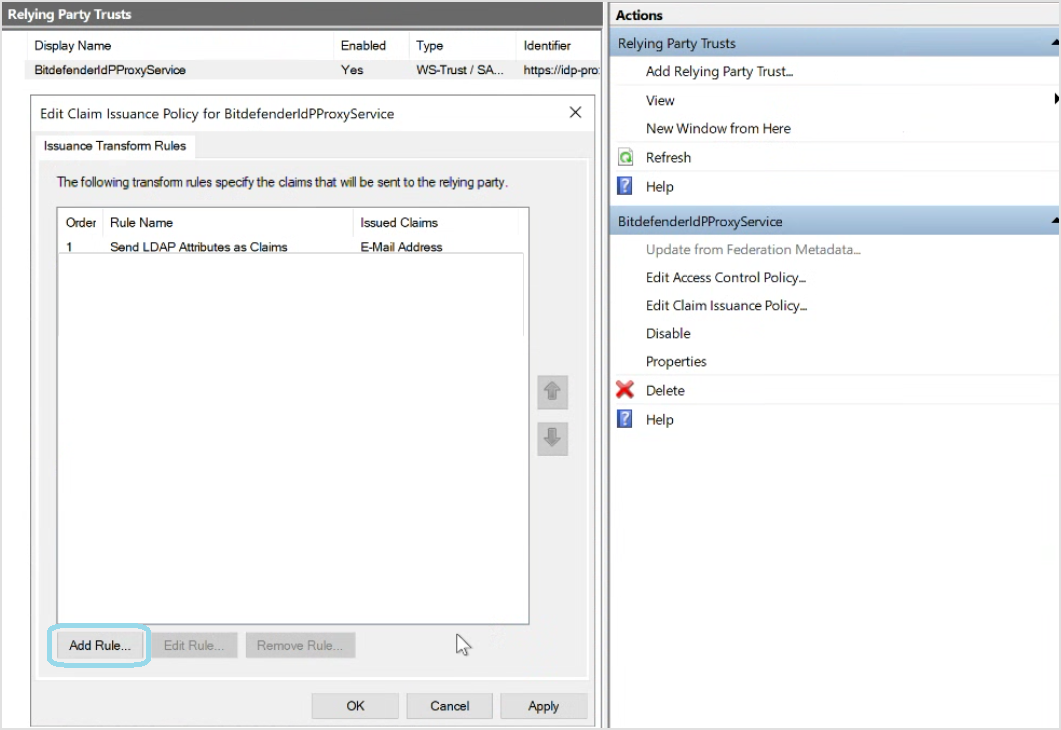The image size is (1061, 730).
Task: Click Disable in the Actions pane
Action: pyautogui.click(x=668, y=334)
